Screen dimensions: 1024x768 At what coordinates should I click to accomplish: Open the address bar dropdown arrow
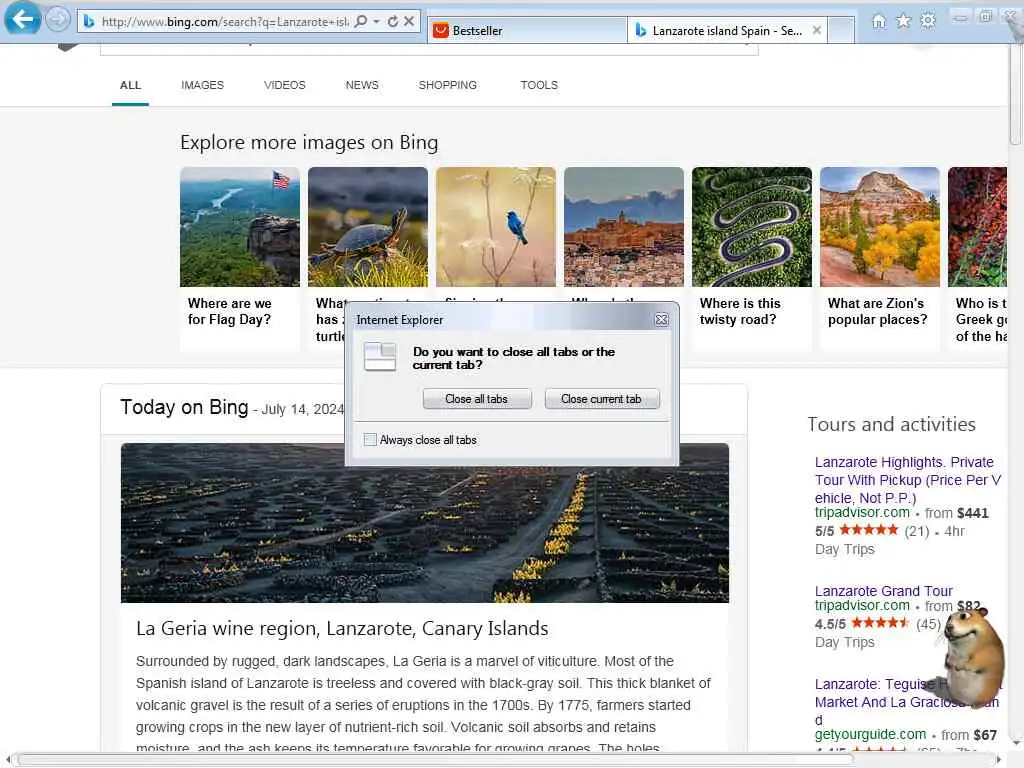click(376, 22)
